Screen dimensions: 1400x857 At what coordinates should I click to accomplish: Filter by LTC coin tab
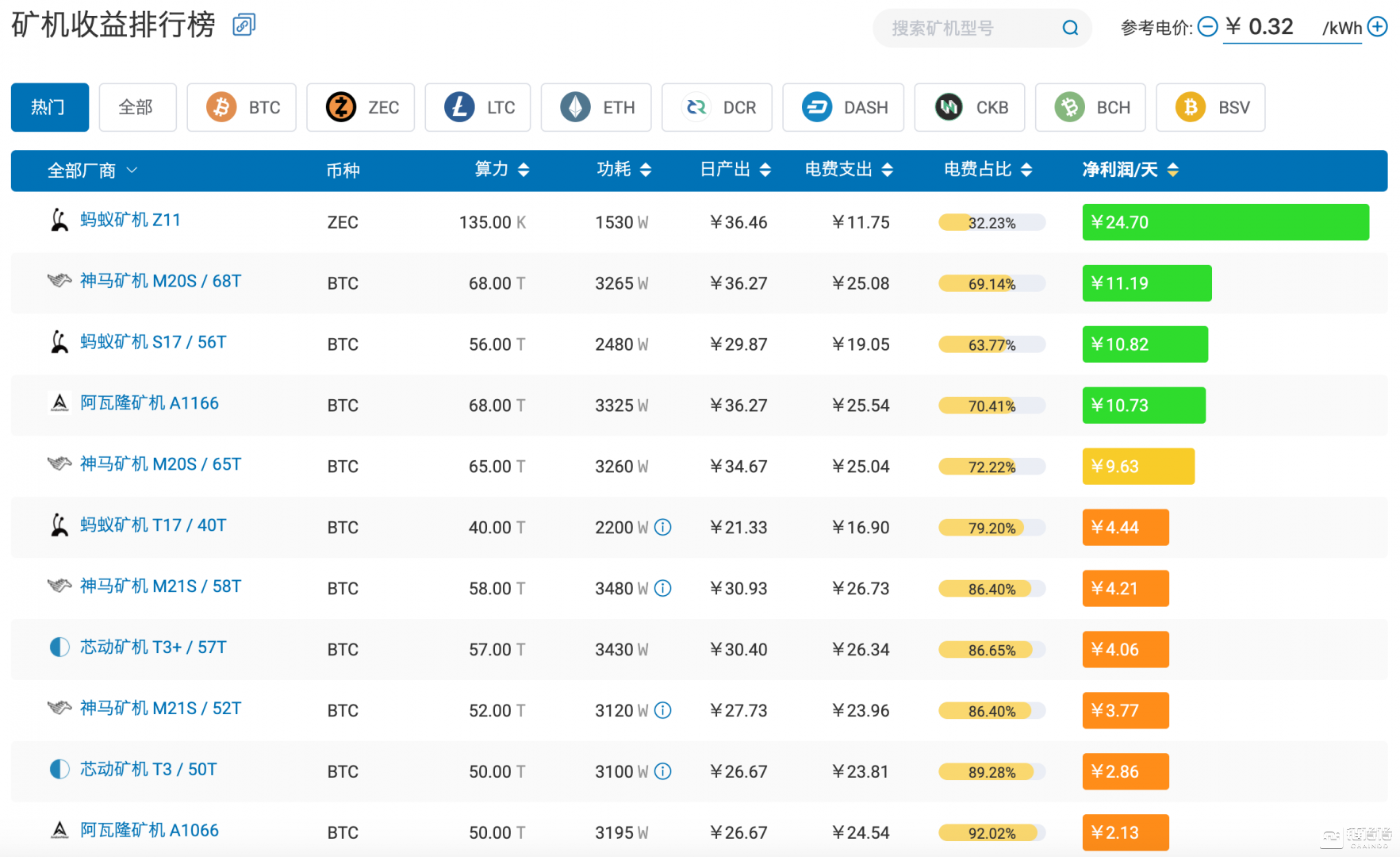(478, 107)
